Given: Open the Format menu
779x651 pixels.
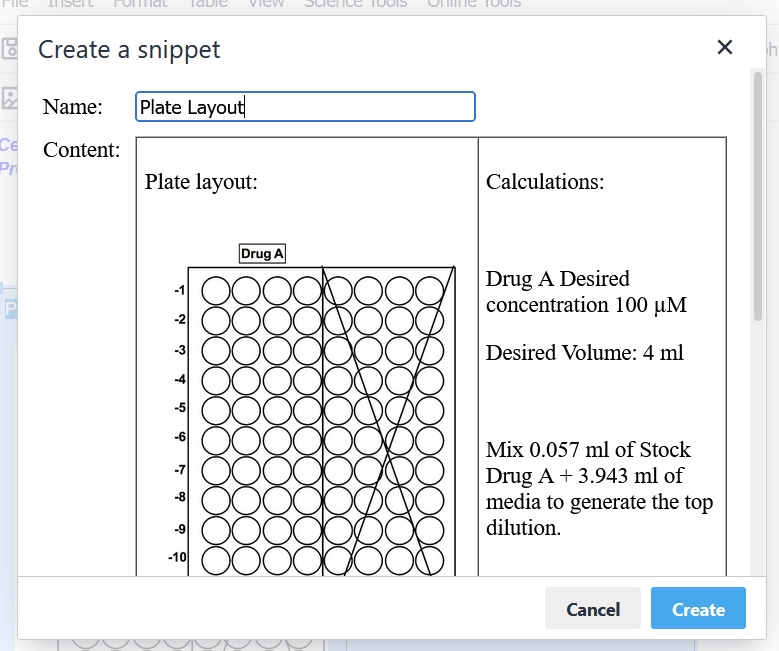Looking at the screenshot, I should coord(140,4).
